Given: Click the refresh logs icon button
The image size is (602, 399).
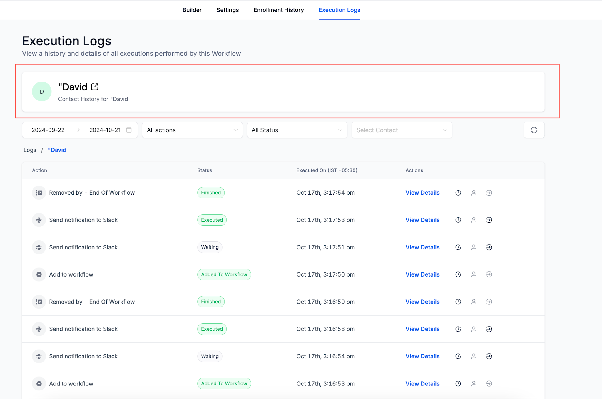Looking at the screenshot, I should pyautogui.click(x=534, y=130).
